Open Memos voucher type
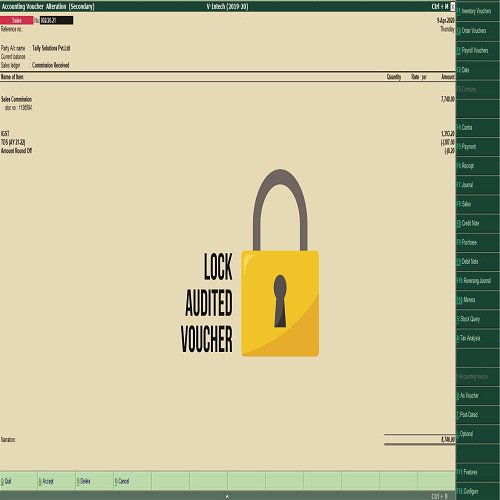Screen dimensions: 500x500 [478, 300]
